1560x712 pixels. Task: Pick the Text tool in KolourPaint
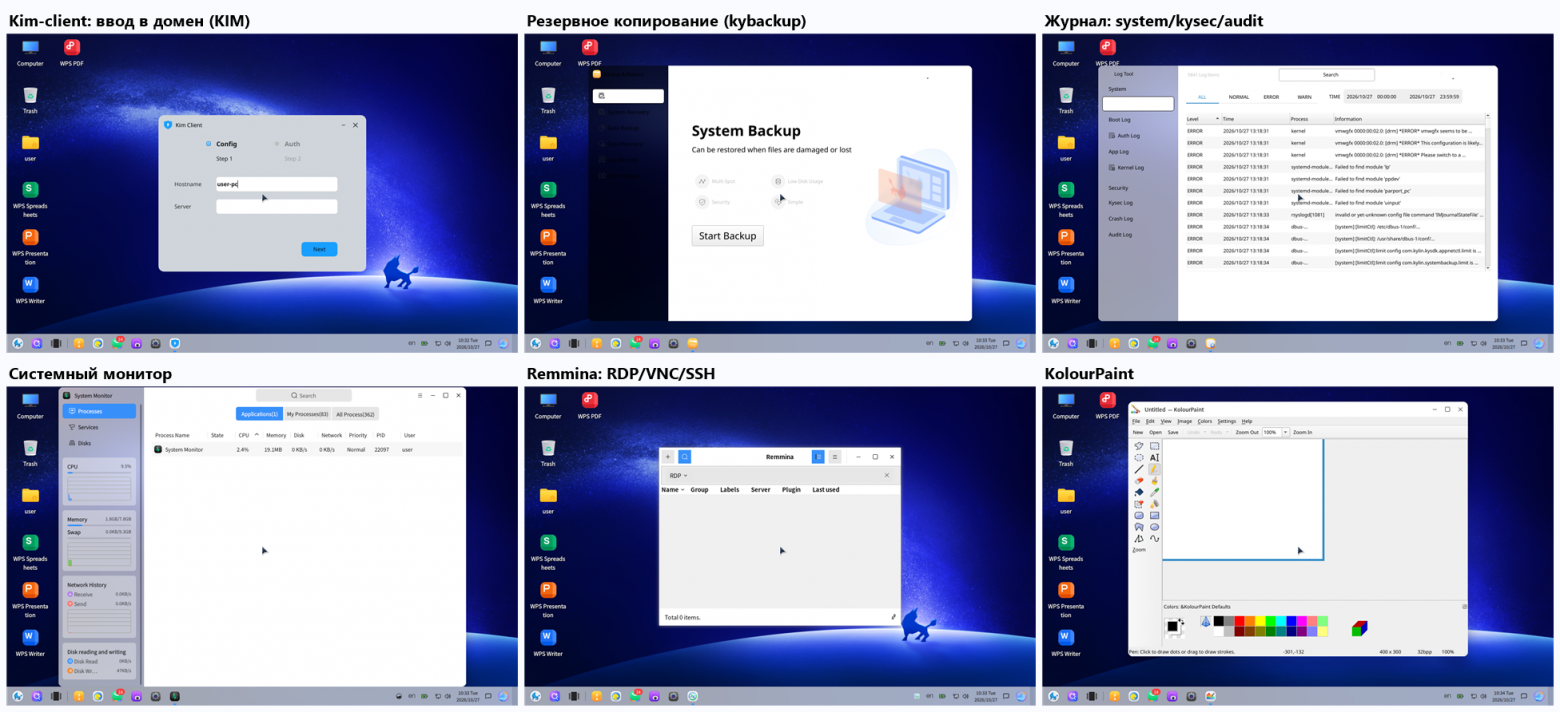[1154, 458]
